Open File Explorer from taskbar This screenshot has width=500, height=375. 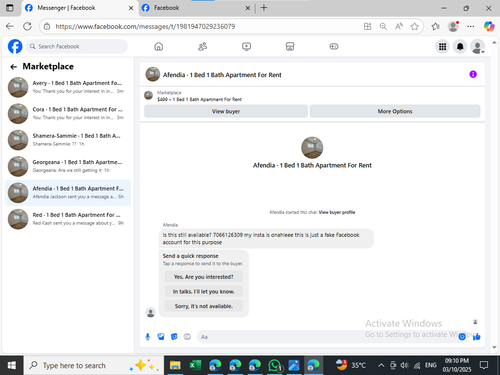tap(175, 365)
